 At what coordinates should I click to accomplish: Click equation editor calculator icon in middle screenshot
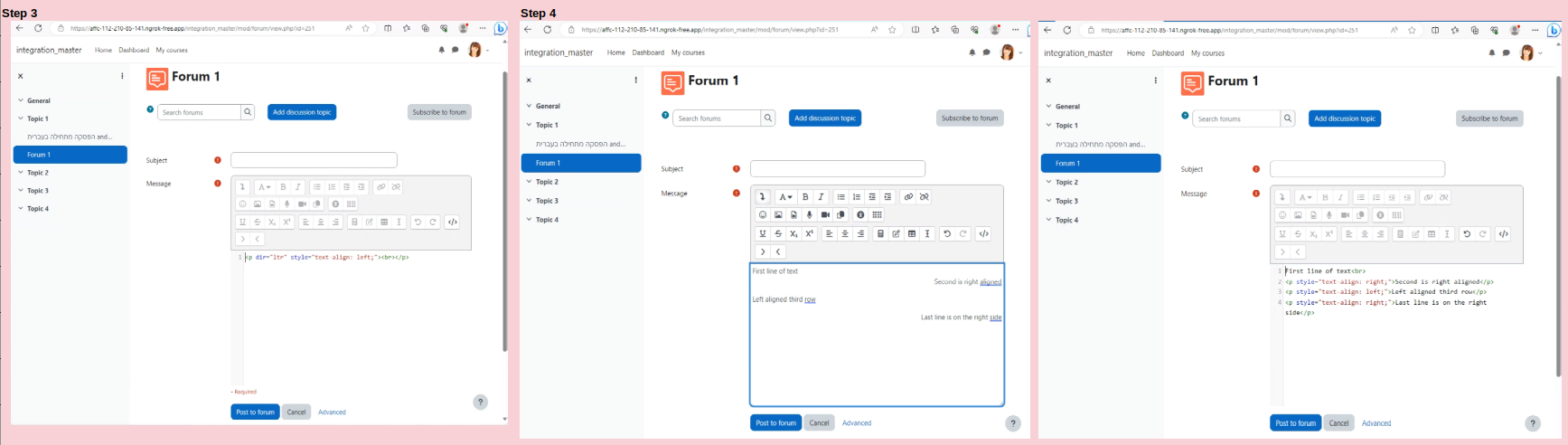click(880, 233)
